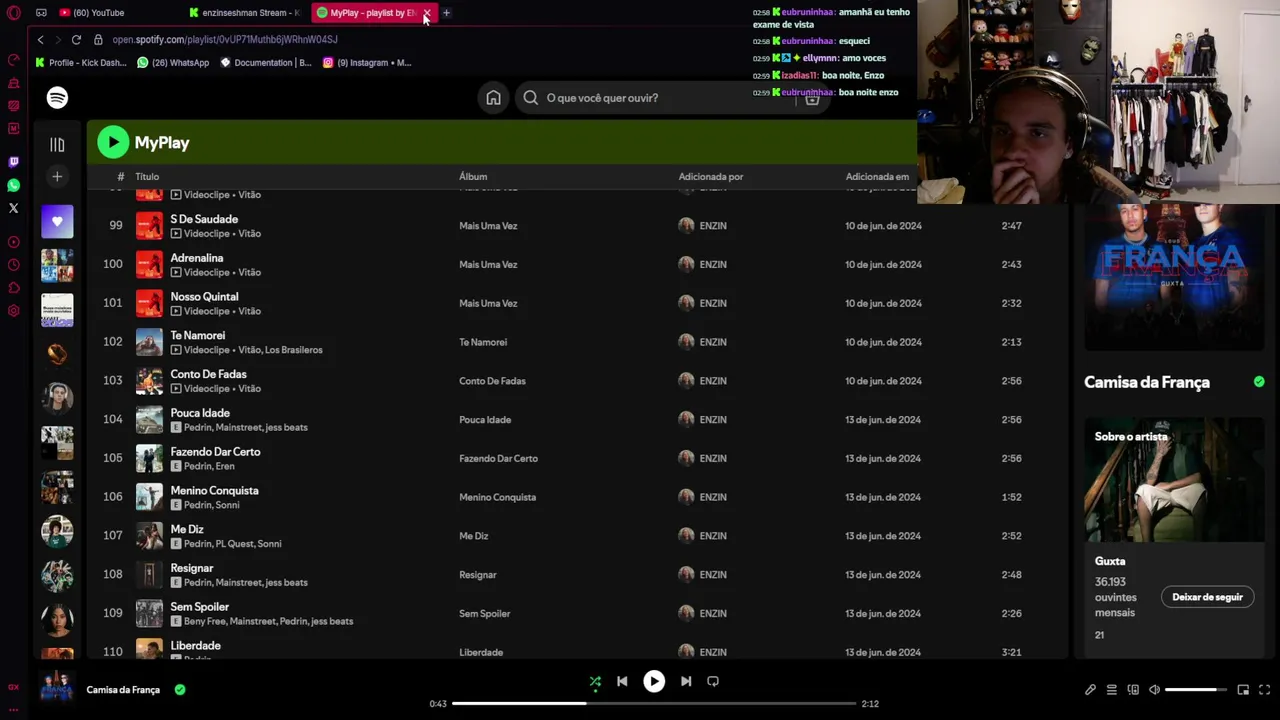Switch to the YouTube tab
Viewport: 1280px width, 720px height.
coord(98,13)
